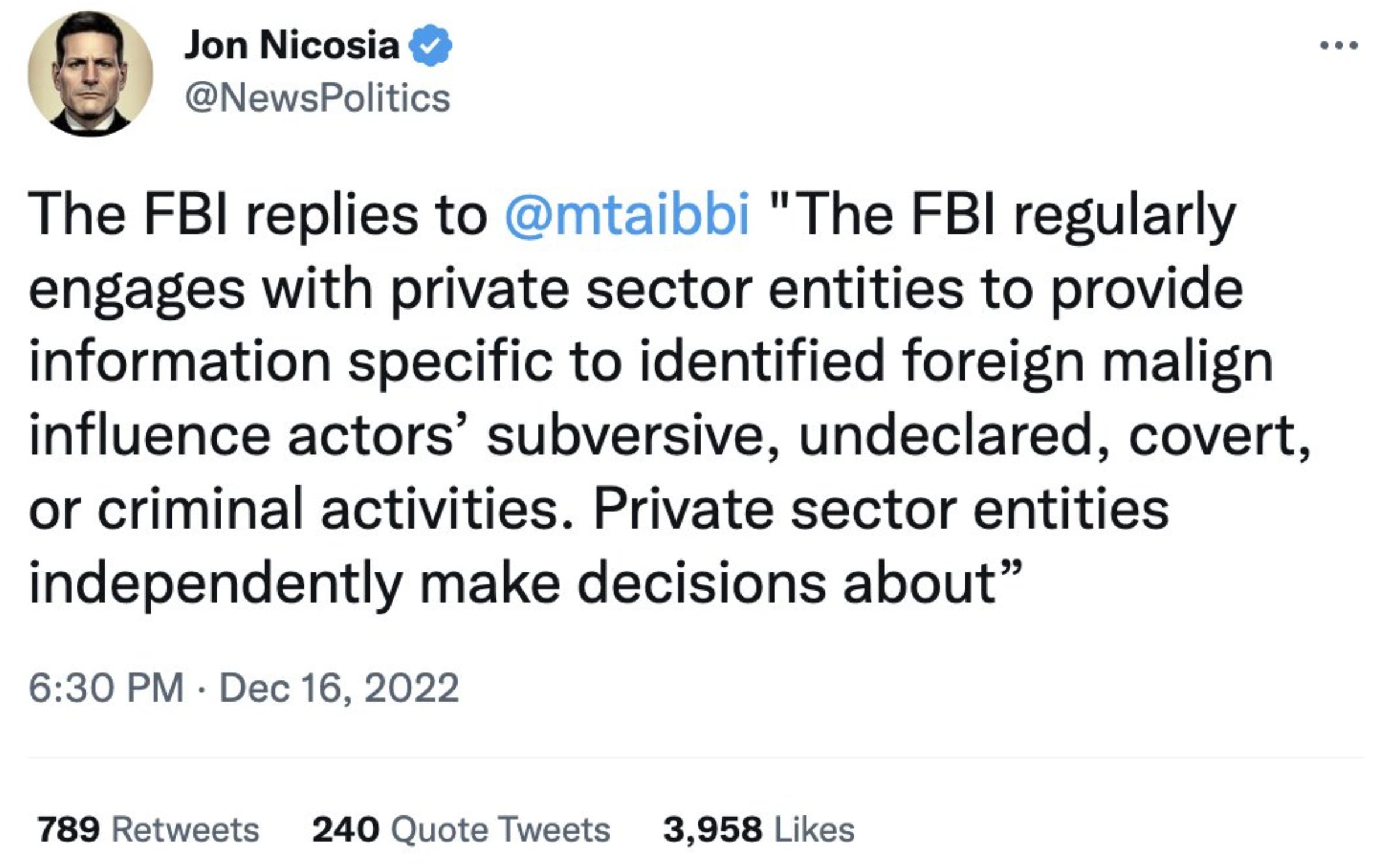Image resolution: width=1399 pixels, height=868 pixels.
Task: Show the Likes label list
Action: coord(814,829)
